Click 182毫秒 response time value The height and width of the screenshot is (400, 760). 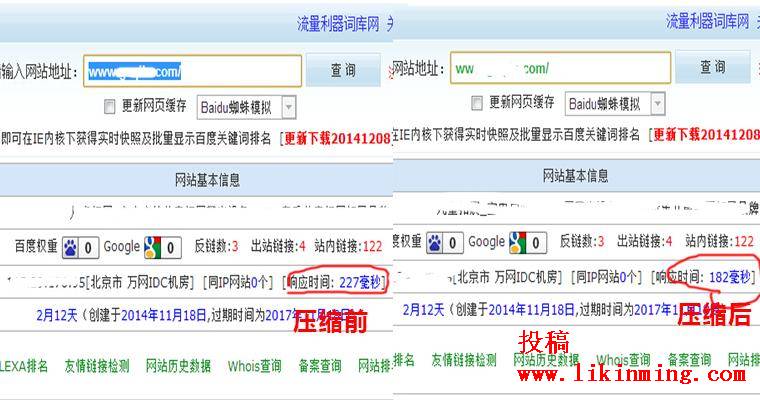click(x=731, y=277)
